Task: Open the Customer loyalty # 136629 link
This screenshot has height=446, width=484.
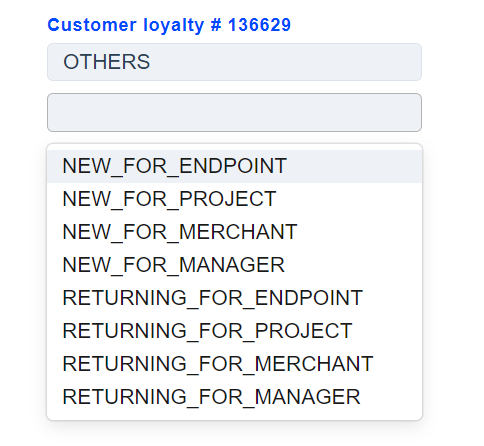Action: [x=169, y=25]
